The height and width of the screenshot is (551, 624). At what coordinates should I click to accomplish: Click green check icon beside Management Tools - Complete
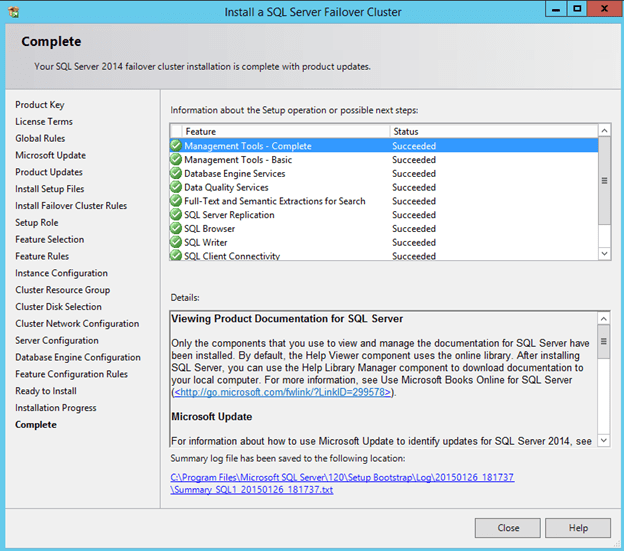[176, 146]
